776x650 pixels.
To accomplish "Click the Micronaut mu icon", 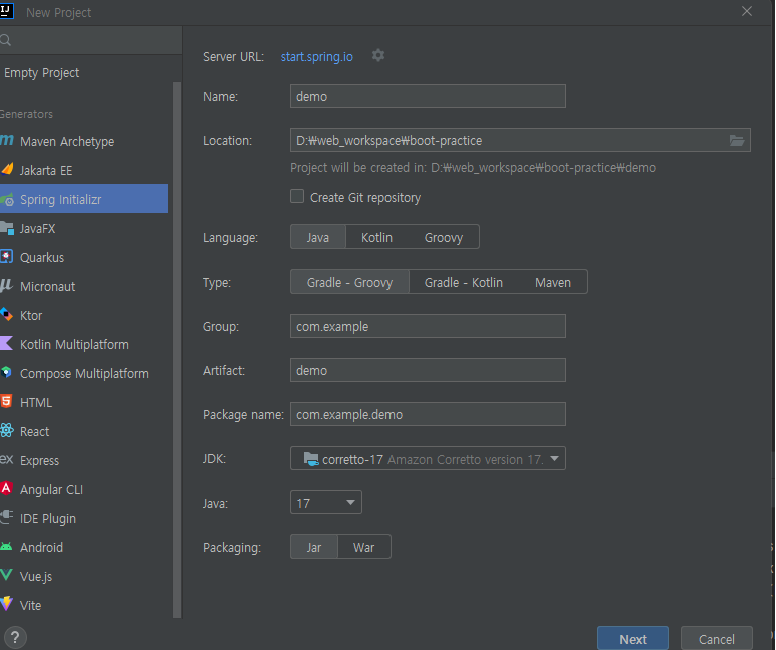I will [7, 286].
